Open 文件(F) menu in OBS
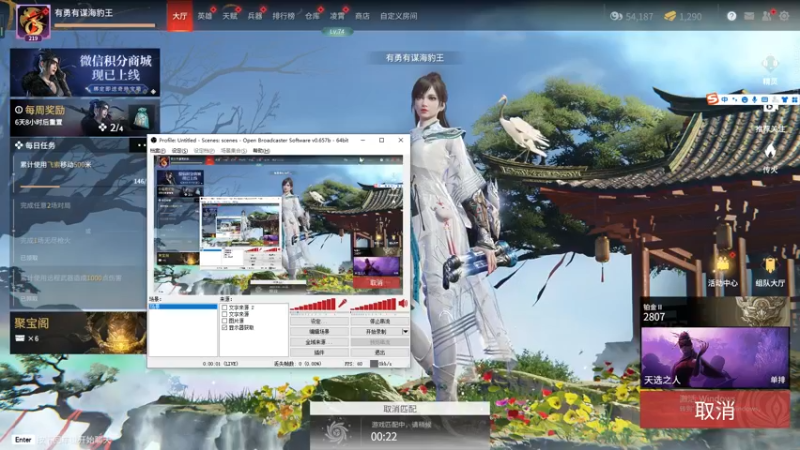This screenshot has width=800, height=450. (157, 151)
